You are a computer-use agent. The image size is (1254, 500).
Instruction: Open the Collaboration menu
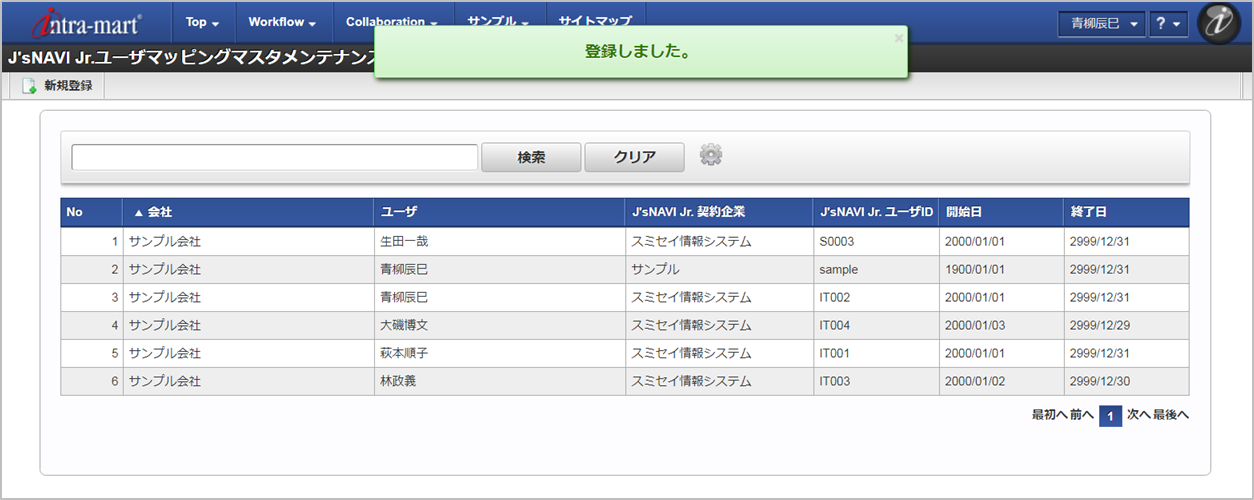tap(392, 22)
